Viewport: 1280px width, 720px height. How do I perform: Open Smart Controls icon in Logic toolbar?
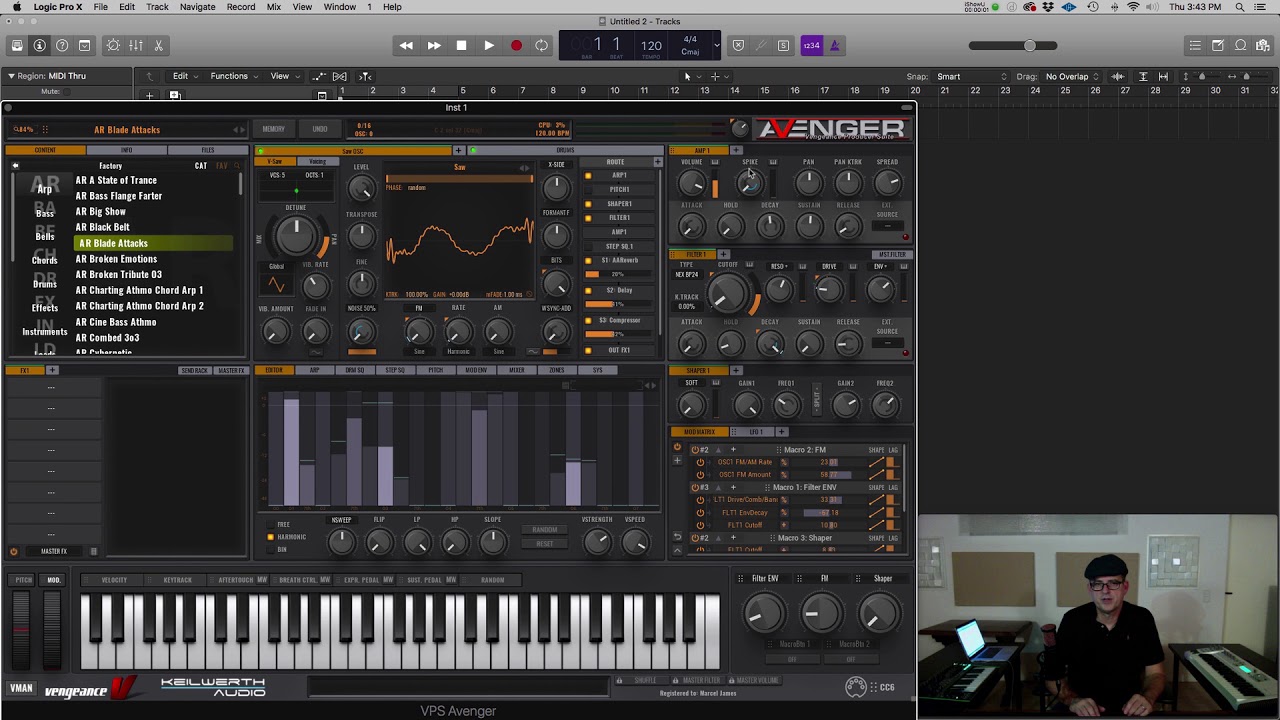pos(113,45)
